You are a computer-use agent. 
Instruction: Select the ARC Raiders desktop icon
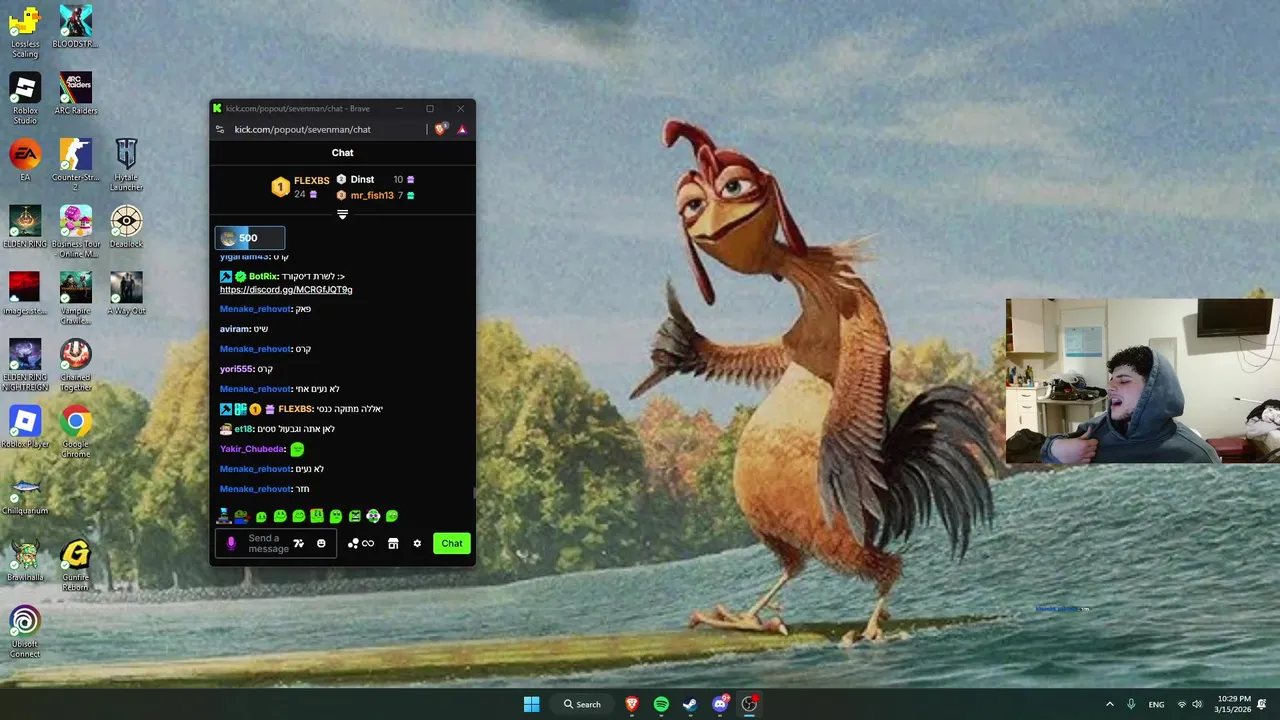(x=75, y=93)
